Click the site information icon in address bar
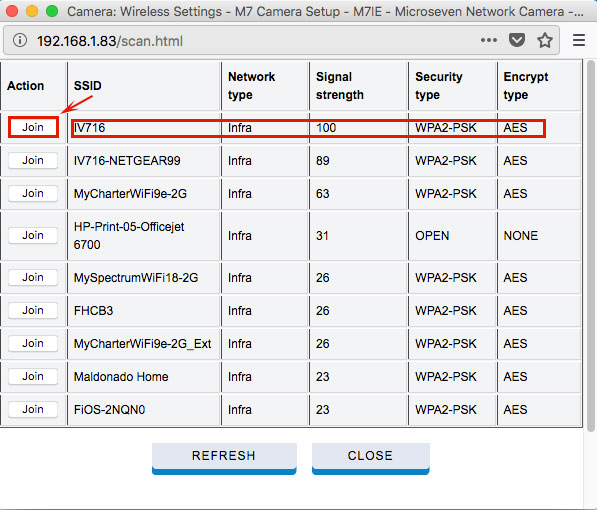Image resolution: width=597 pixels, height=510 pixels. tap(20, 40)
